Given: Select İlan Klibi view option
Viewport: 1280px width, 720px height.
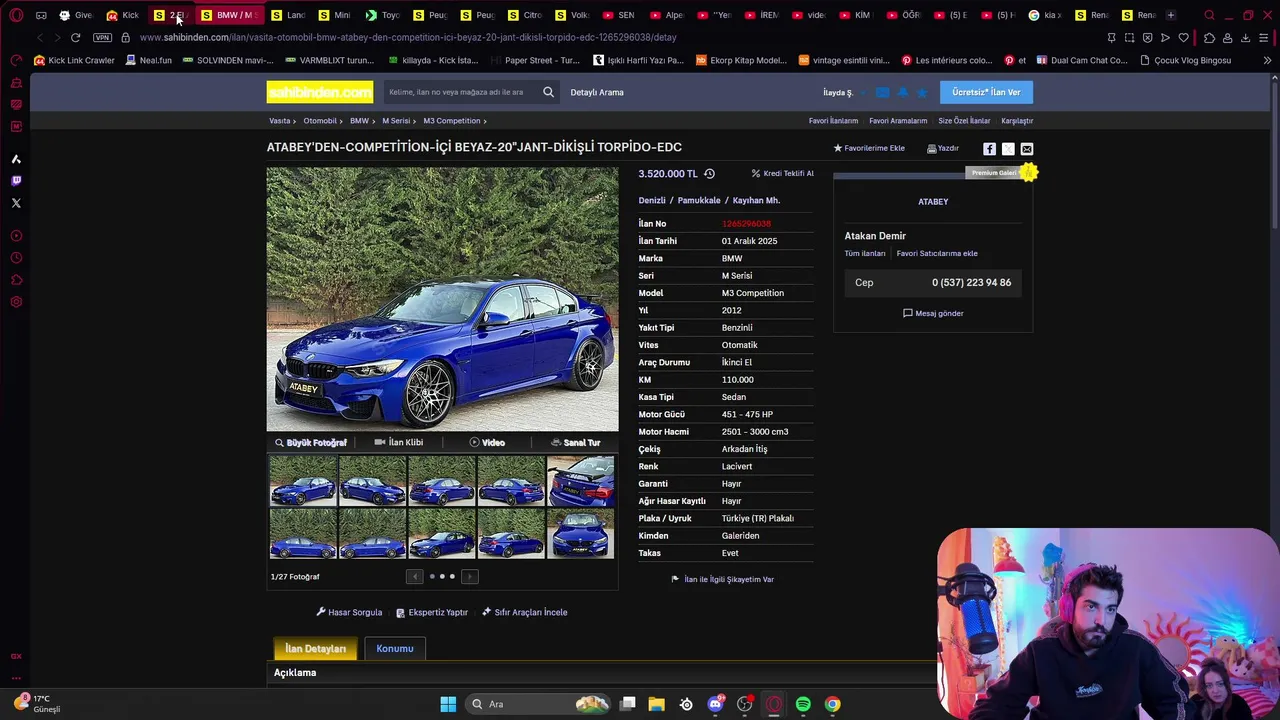Looking at the screenshot, I should 399,442.
